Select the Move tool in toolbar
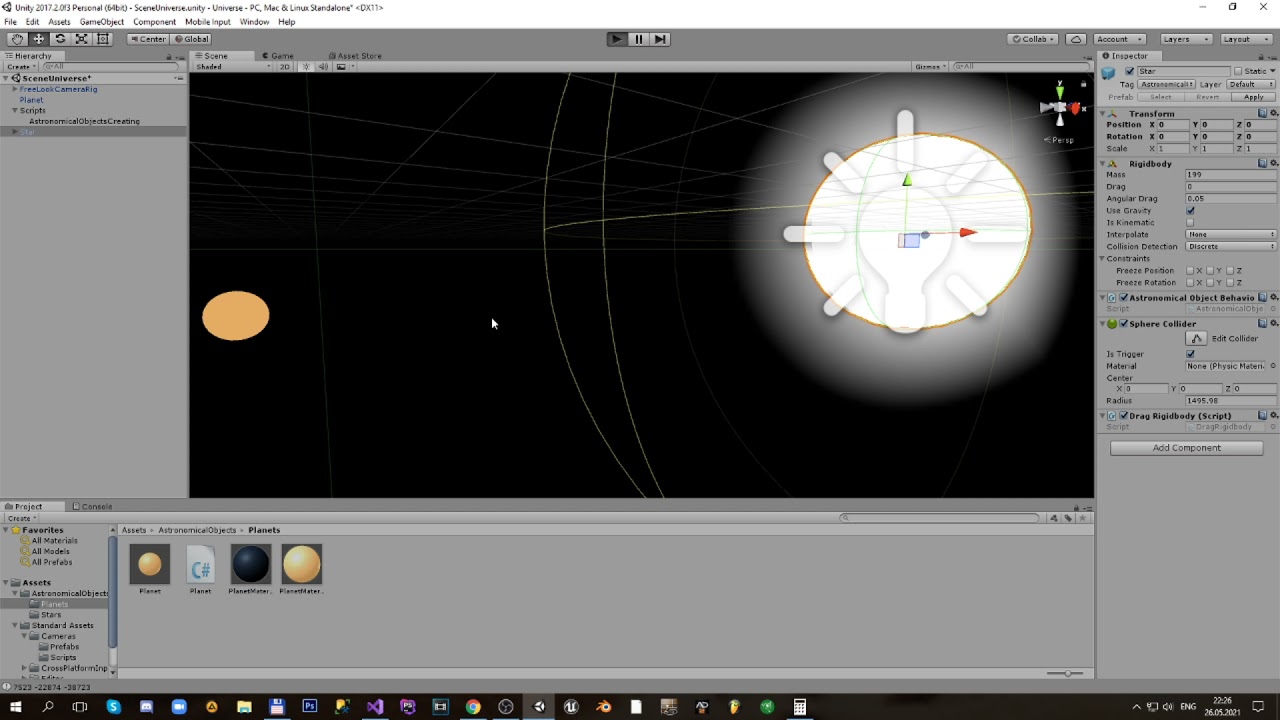 pos(39,39)
